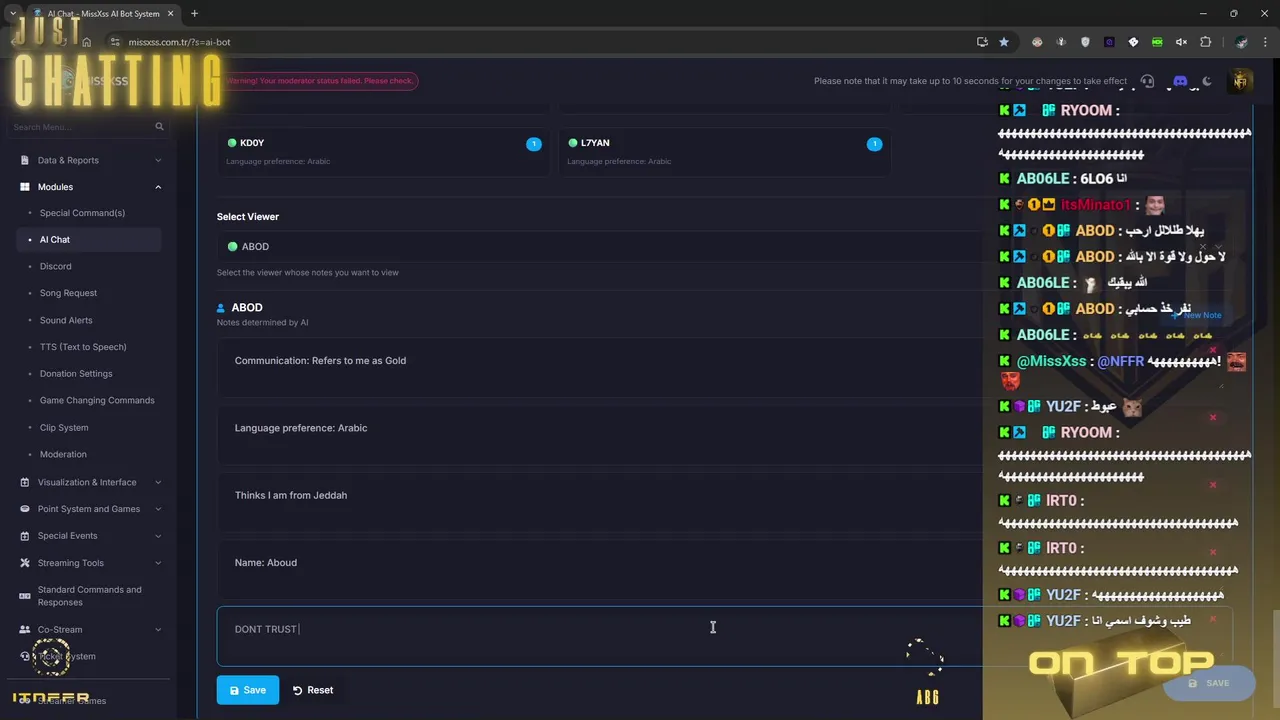This screenshot has width=1280, height=720.
Task: Click the Reset button
Action: (313, 690)
